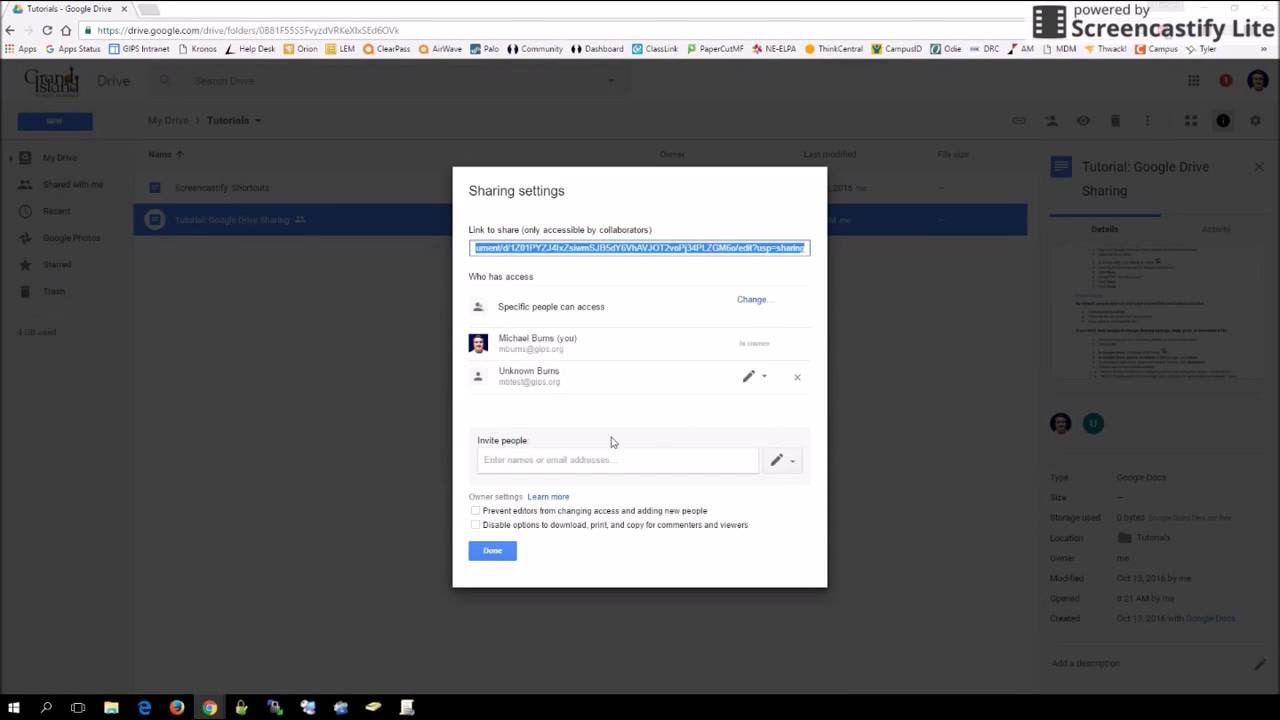Open the ThinkCentral bookmark
The width and height of the screenshot is (1280, 720).
[x=833, y=49]
